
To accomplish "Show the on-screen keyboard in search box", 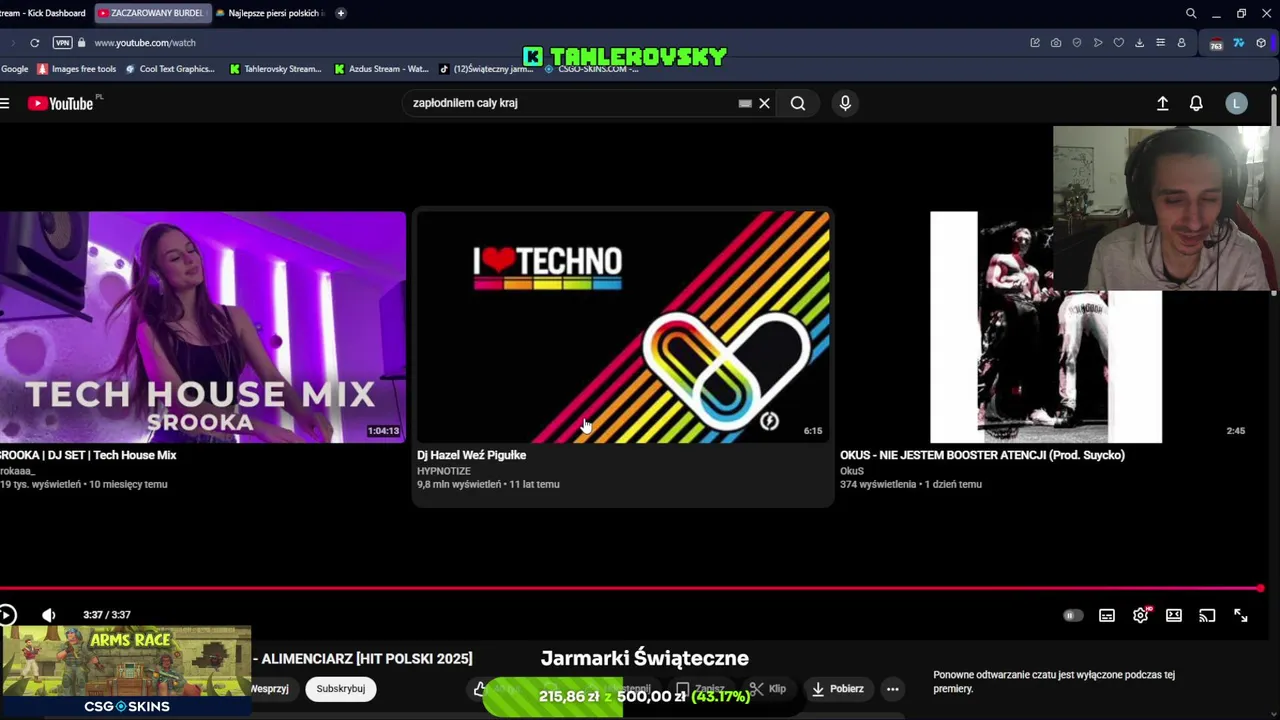I will (x=745, y=103).
